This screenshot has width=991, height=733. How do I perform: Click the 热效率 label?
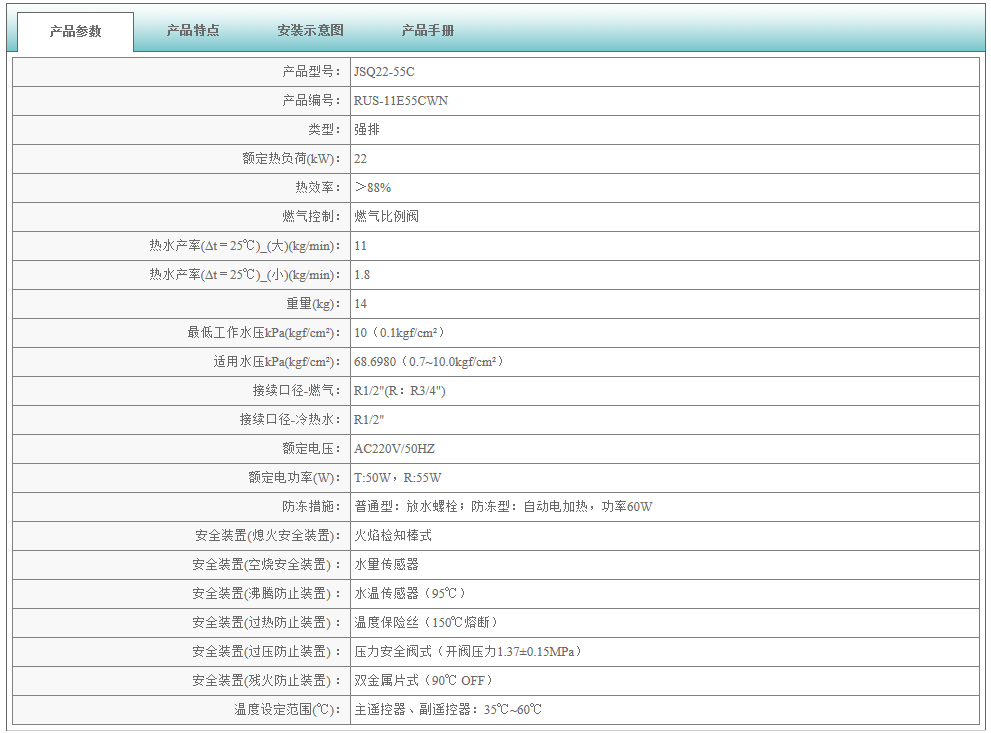318,188
